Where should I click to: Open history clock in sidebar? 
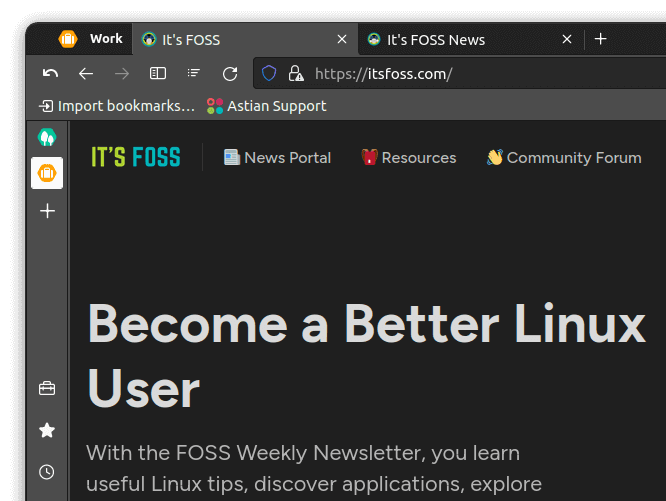[47, 472]
